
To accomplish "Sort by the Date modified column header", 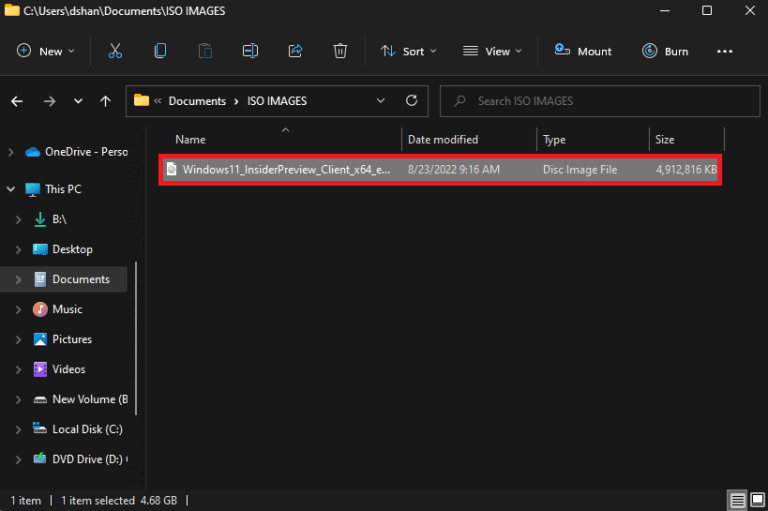I will point(442,140).
